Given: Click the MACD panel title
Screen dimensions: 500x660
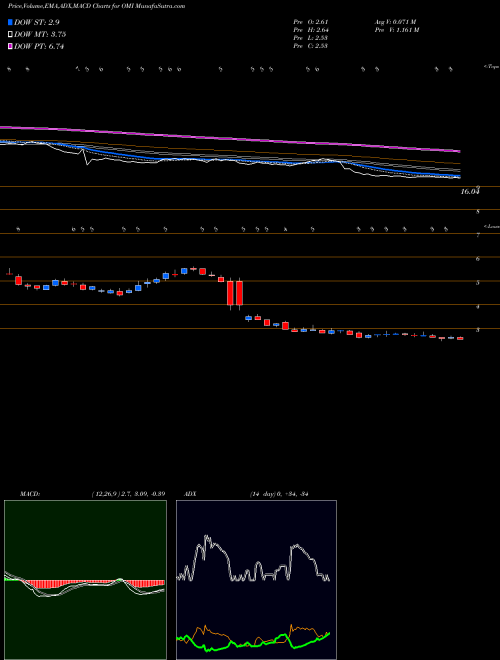Looking at the screenshot, I should 30,494.
